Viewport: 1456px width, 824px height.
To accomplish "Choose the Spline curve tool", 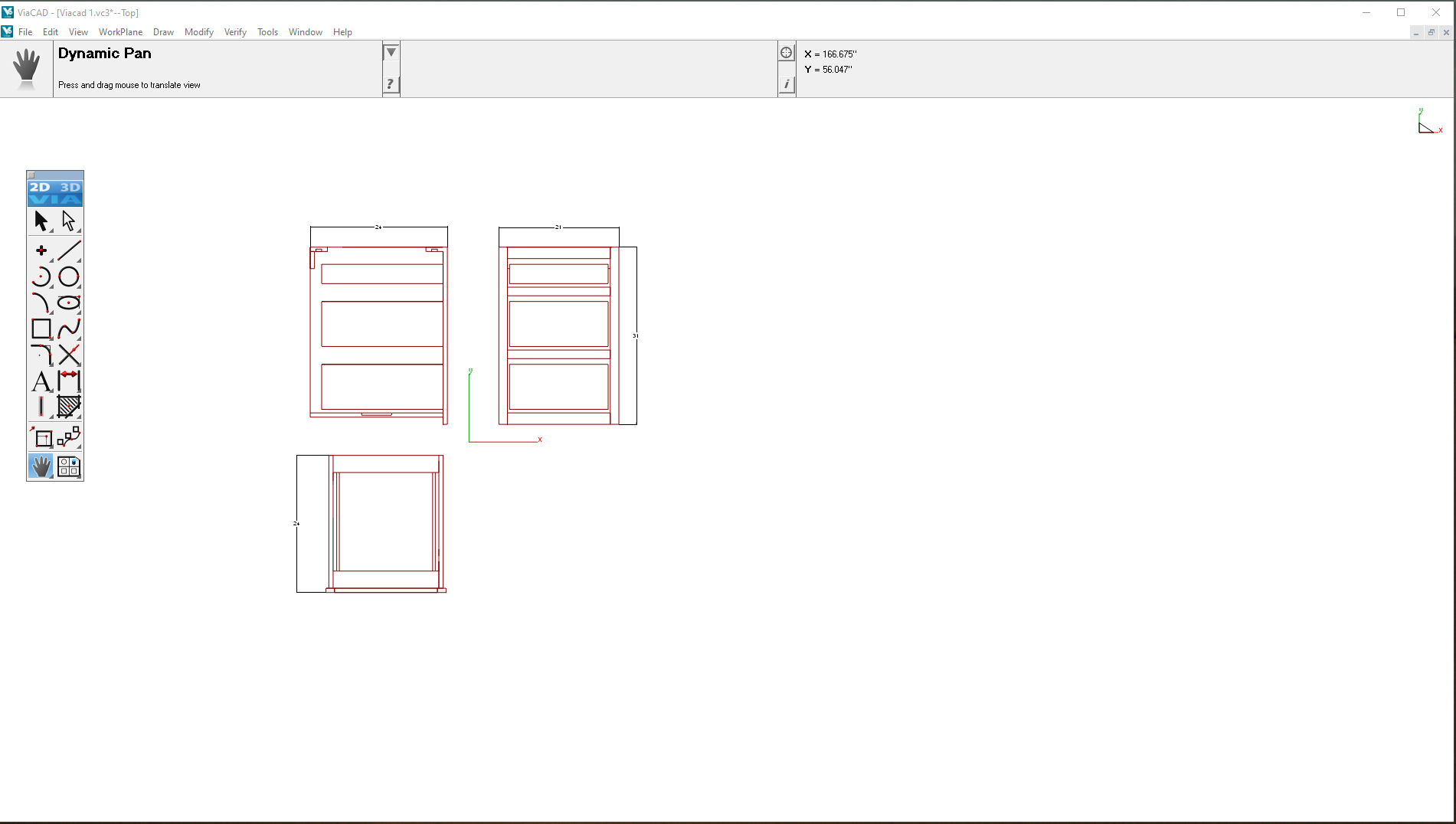I will [68, 329].
